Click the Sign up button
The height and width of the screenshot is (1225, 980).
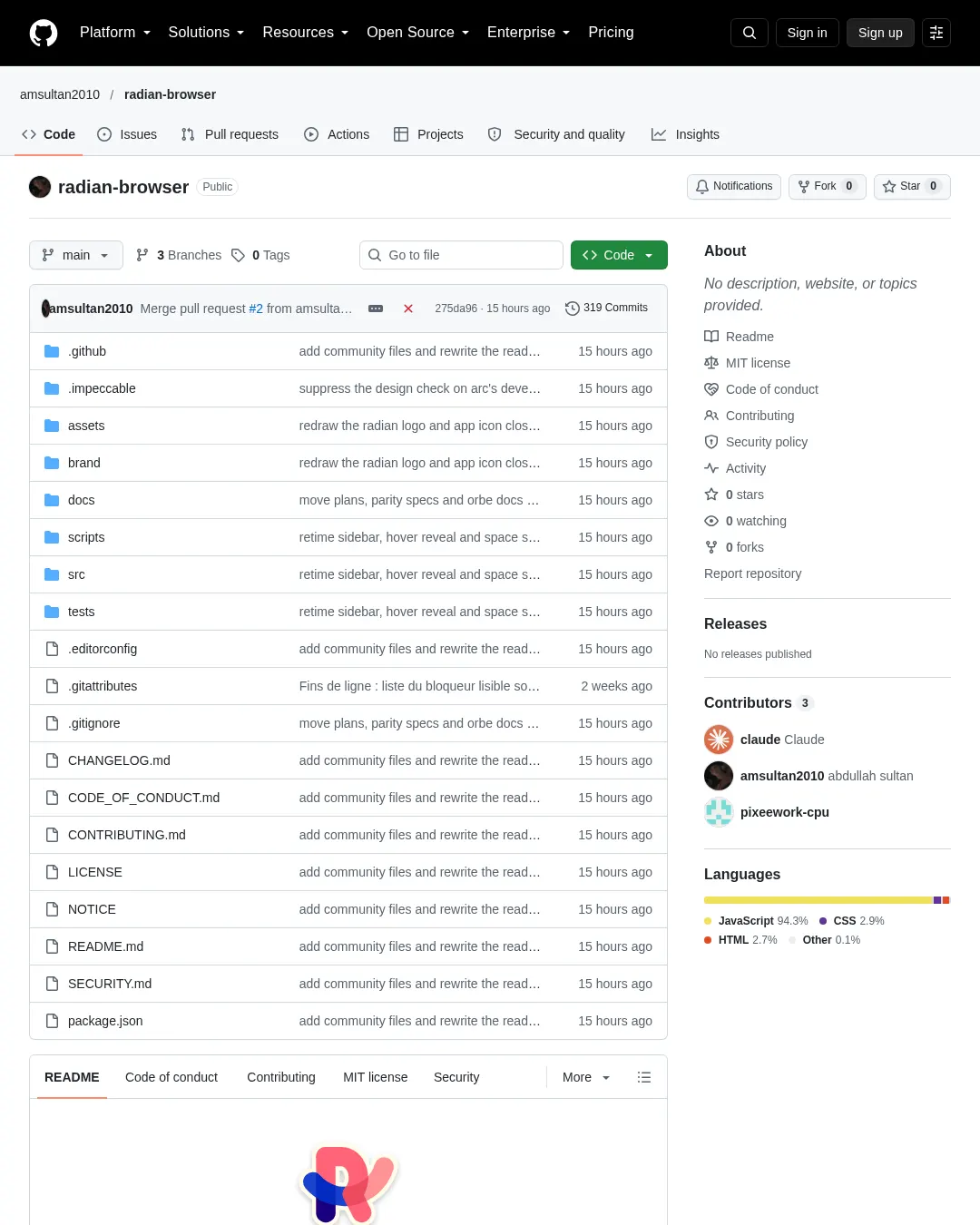[880, 33]
